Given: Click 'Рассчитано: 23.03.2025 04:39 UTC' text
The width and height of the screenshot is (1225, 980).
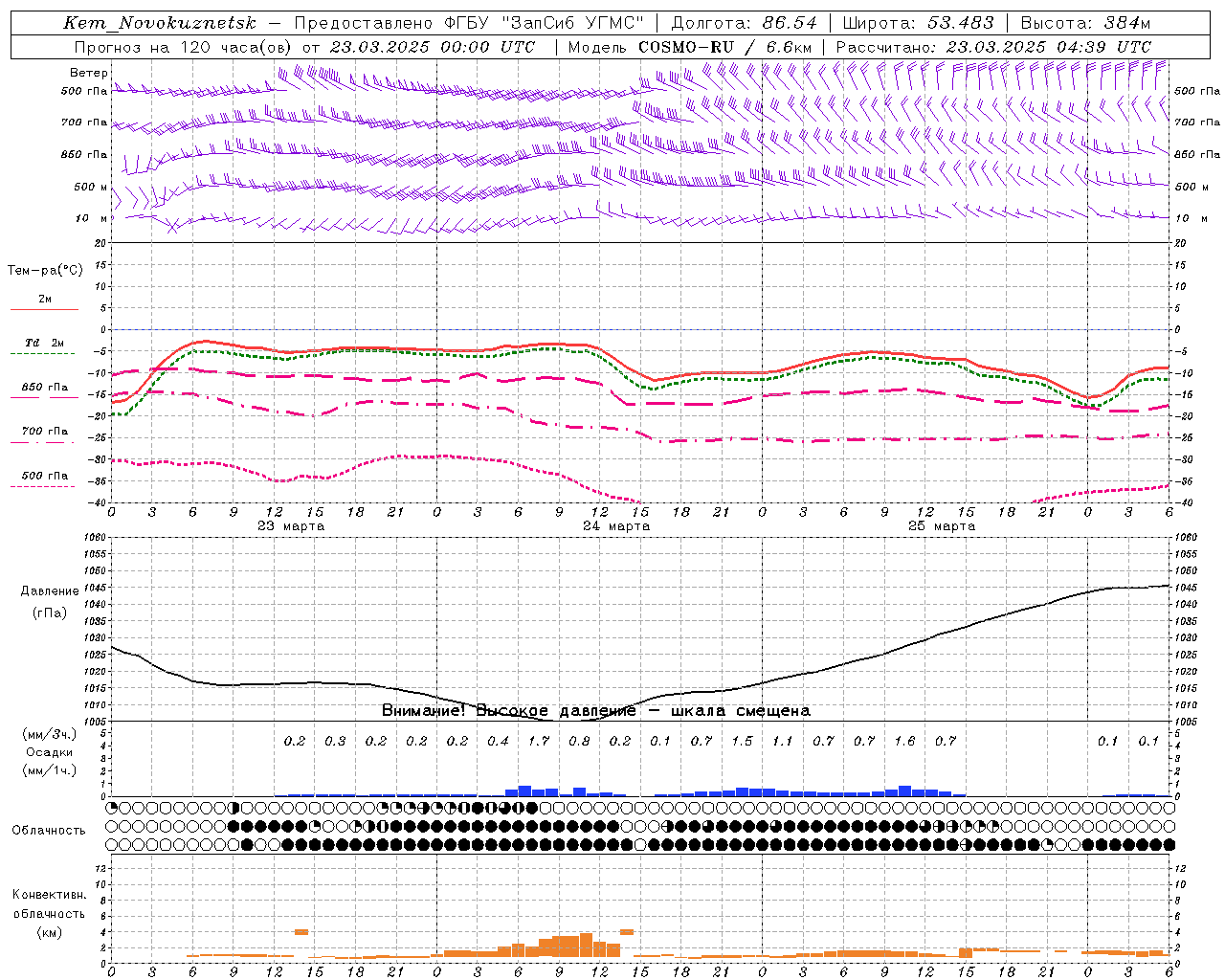Looking at the screenshot, I should click(993, 47).
